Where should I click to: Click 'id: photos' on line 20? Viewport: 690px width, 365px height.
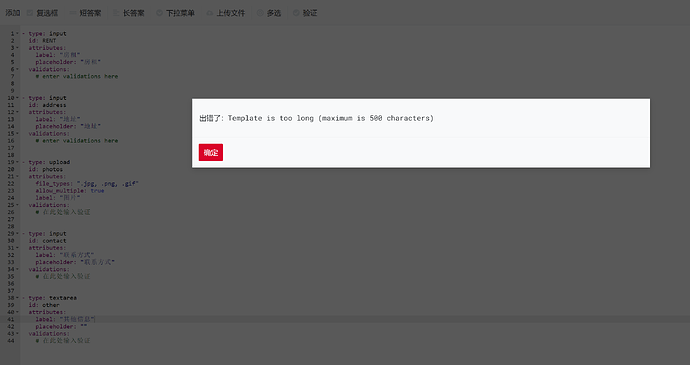point(46,169)
